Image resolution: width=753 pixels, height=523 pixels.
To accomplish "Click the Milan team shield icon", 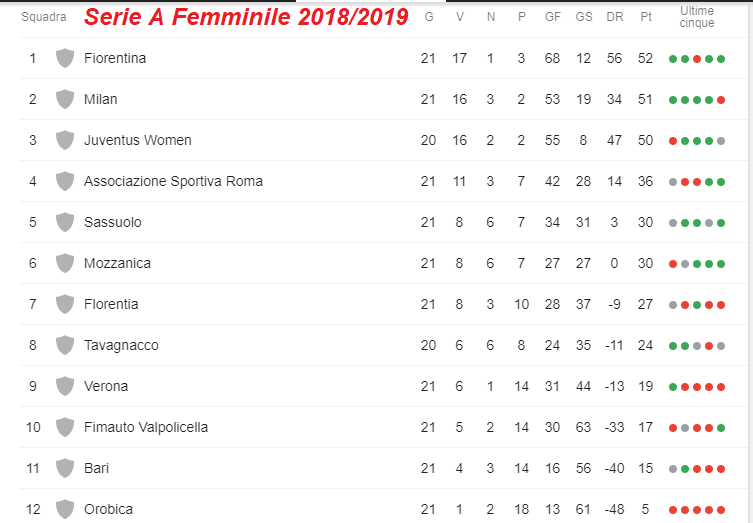I will (x=65, y=99).
